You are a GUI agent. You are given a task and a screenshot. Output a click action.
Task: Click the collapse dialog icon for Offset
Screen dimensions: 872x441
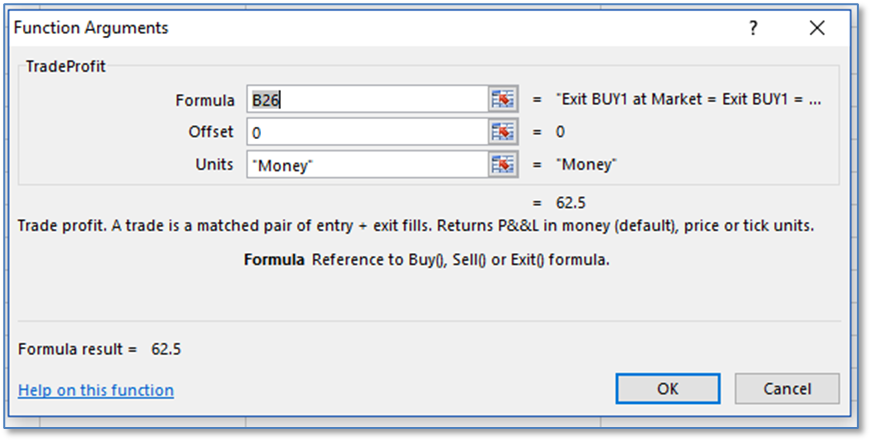[502, 132]
